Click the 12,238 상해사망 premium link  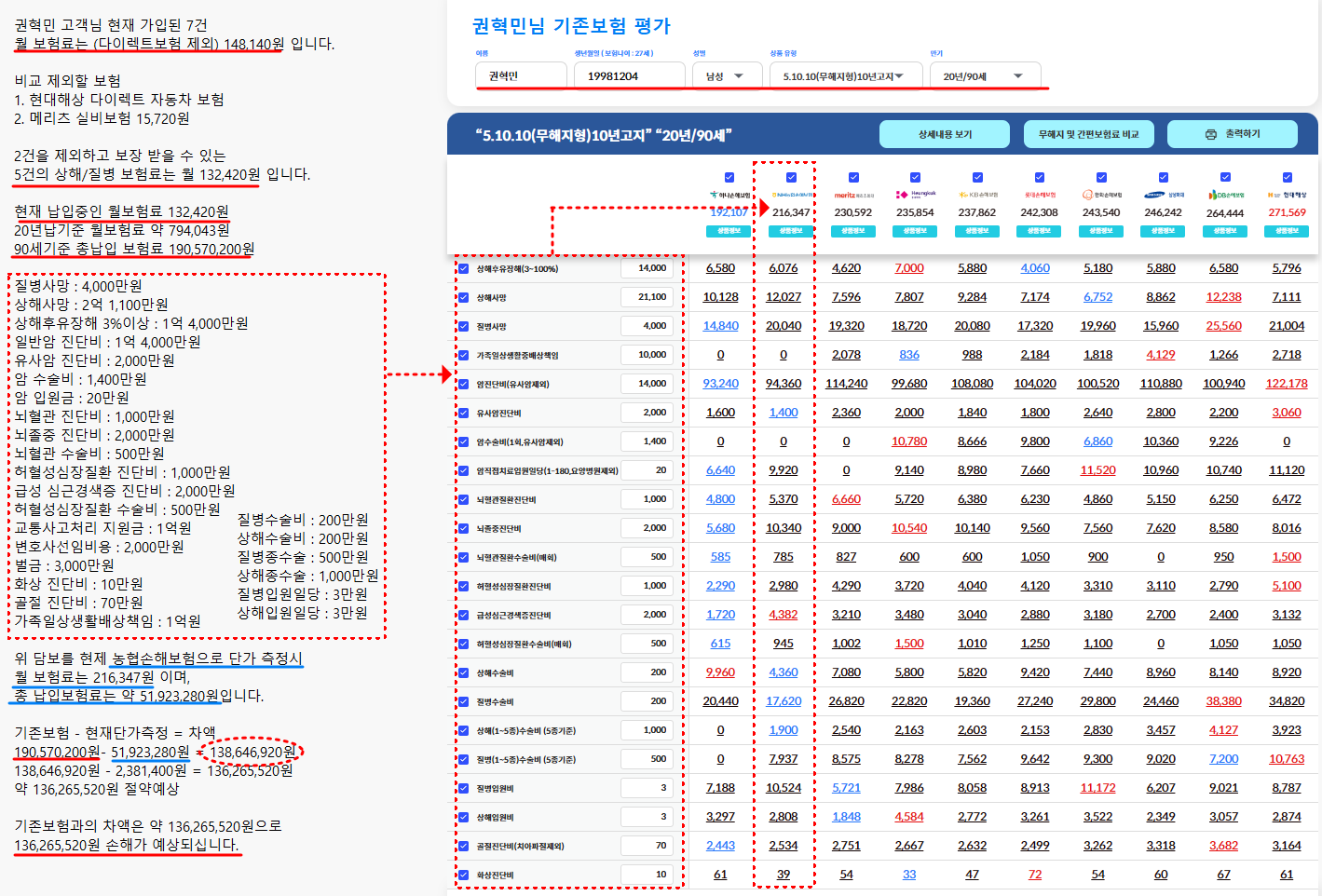pyautogui.click(x=1223, y=297)
